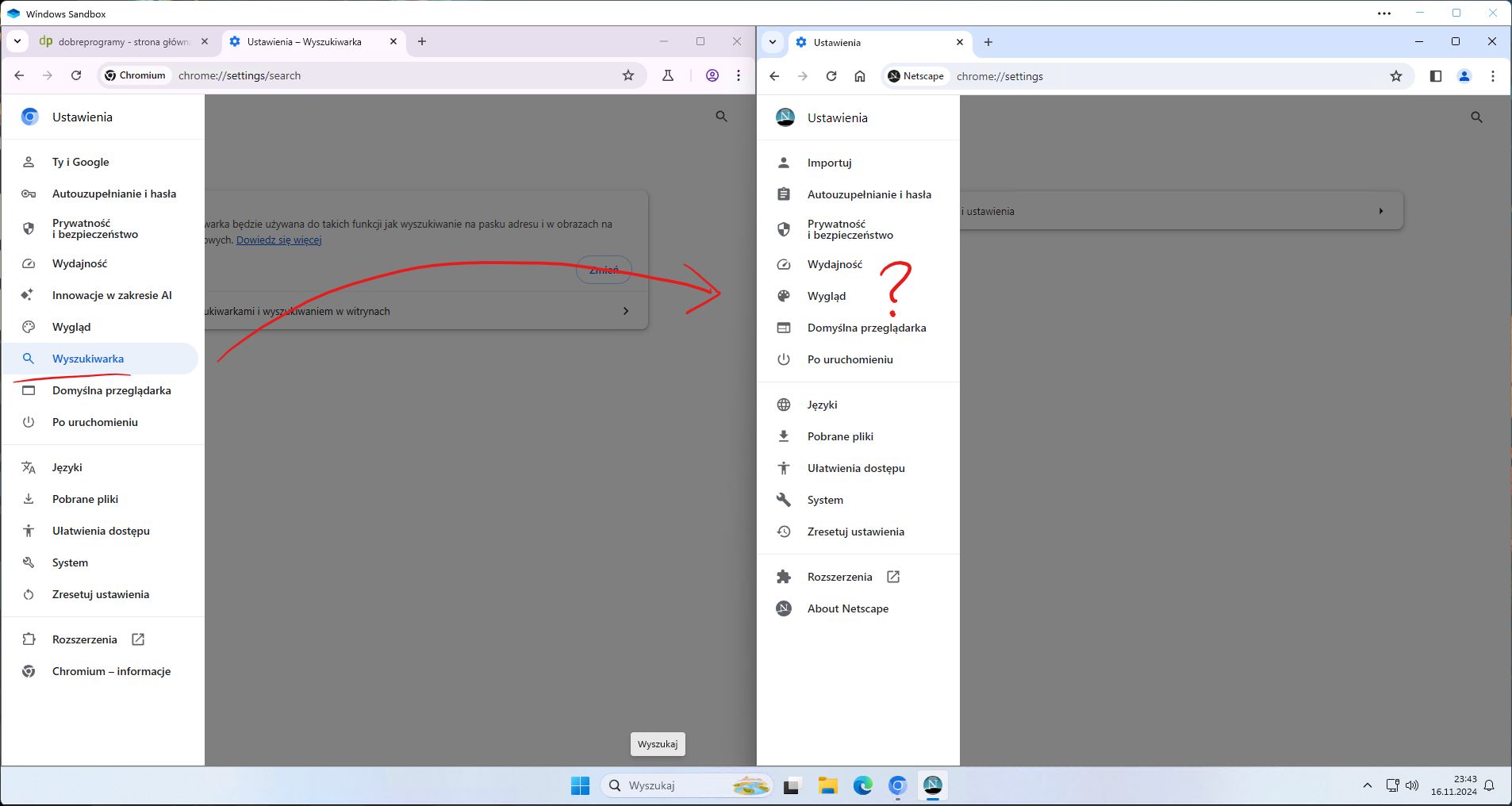Click the home icon in Netscape toolbar

point(860,76)
